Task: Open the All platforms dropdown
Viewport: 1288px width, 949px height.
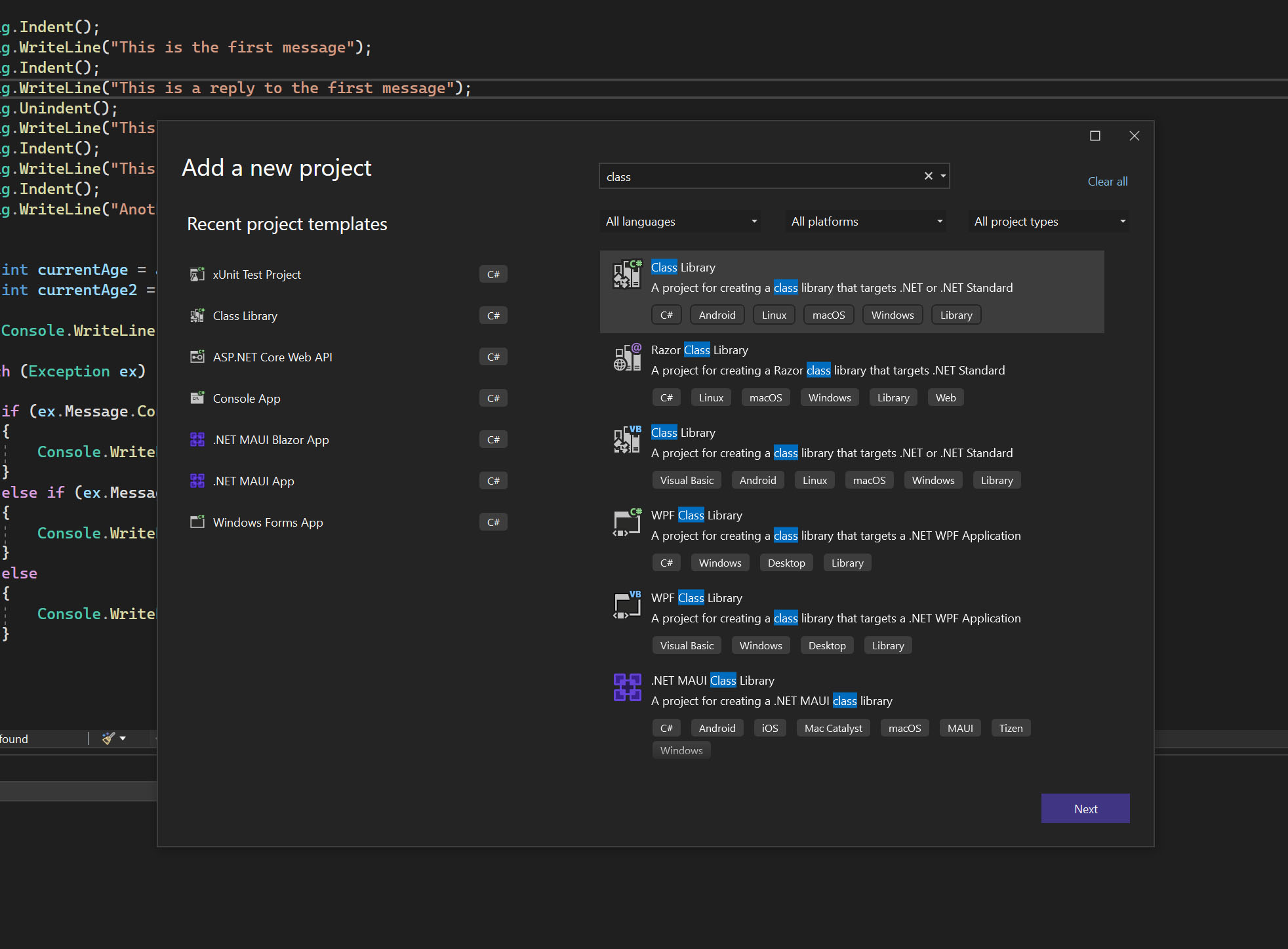Action: coord(866,222)
